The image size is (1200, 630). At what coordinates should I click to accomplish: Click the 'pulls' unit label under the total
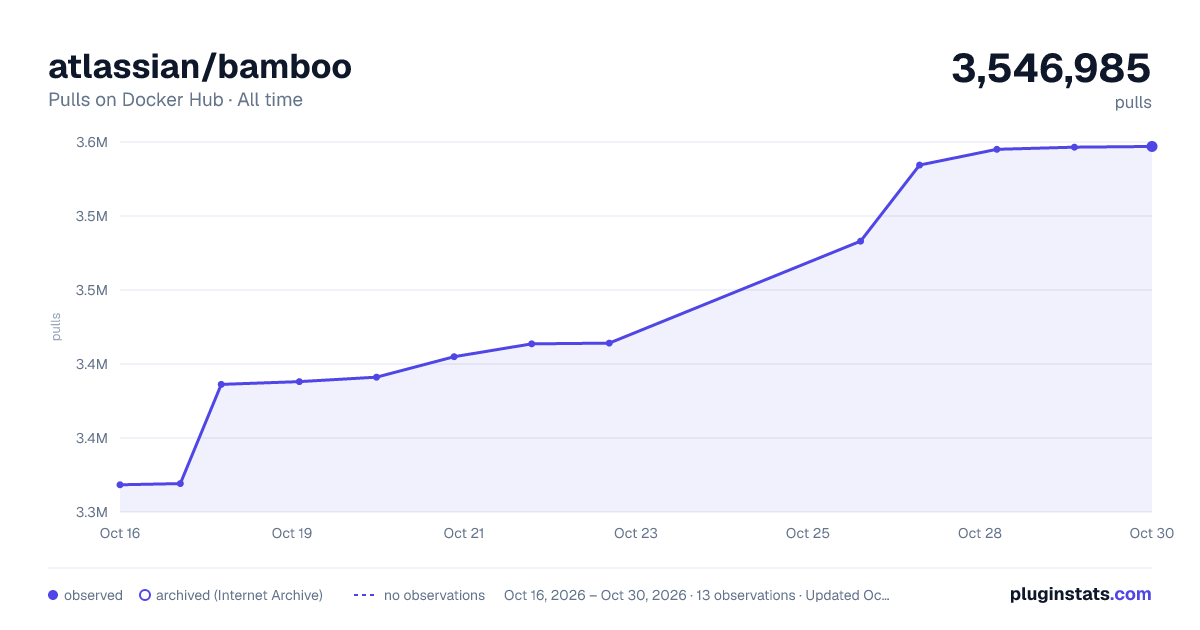[x=1133, y=102]
